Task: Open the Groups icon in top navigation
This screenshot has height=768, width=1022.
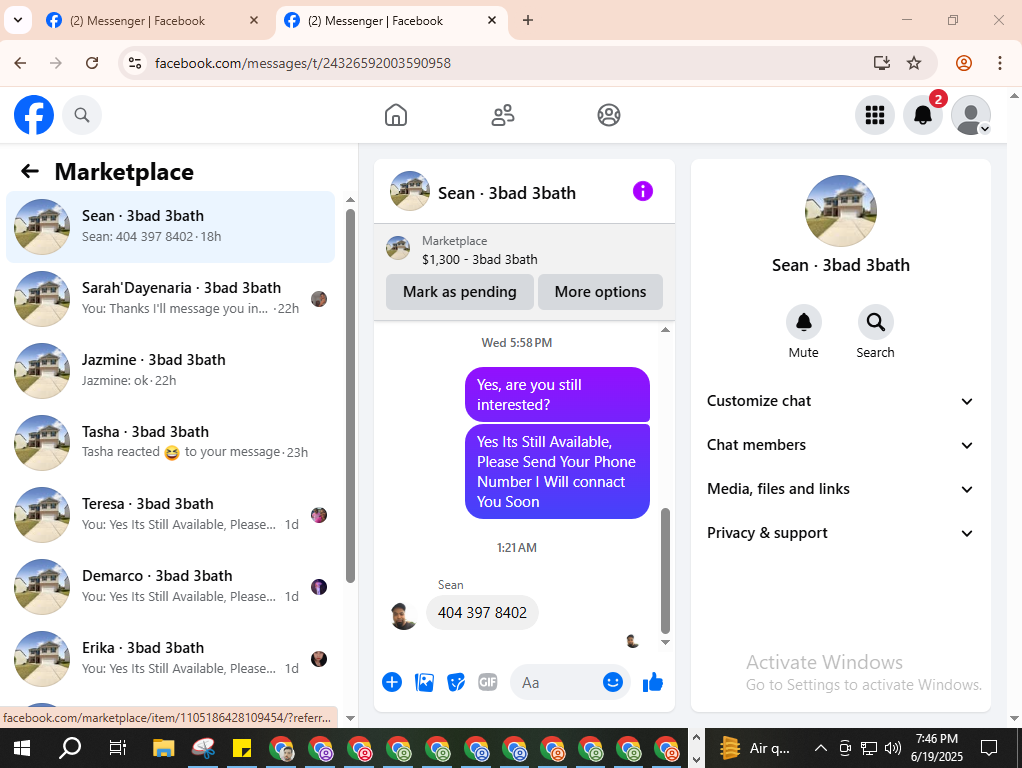Action: coord(609,115)
